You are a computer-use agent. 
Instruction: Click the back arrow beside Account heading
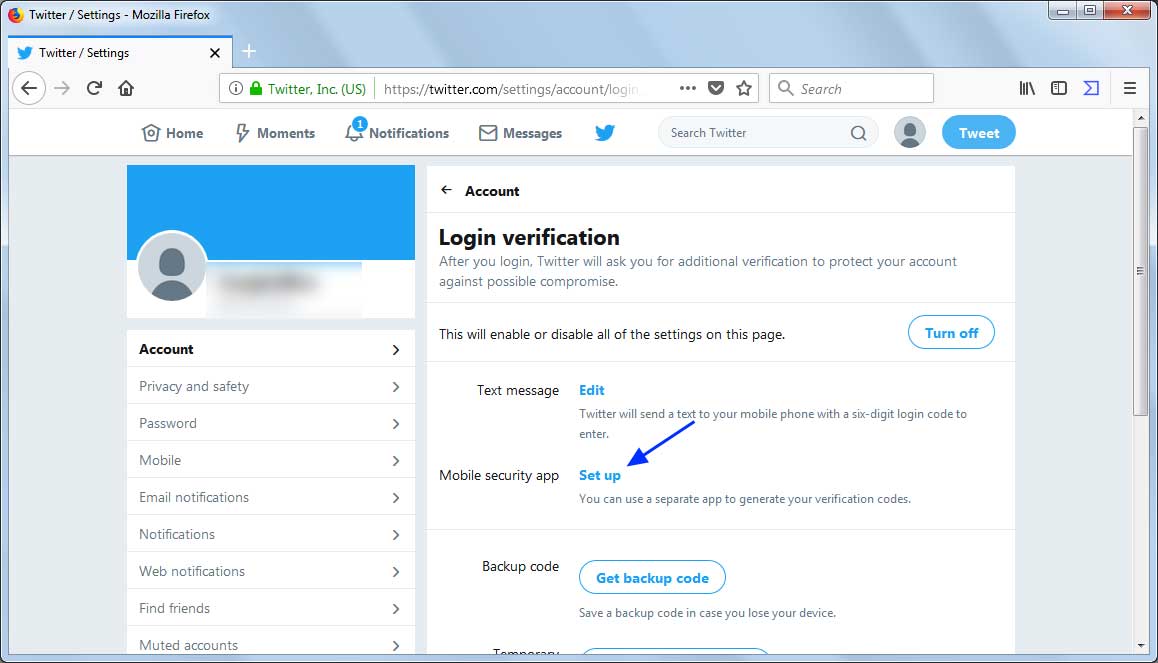click(446, 190)
